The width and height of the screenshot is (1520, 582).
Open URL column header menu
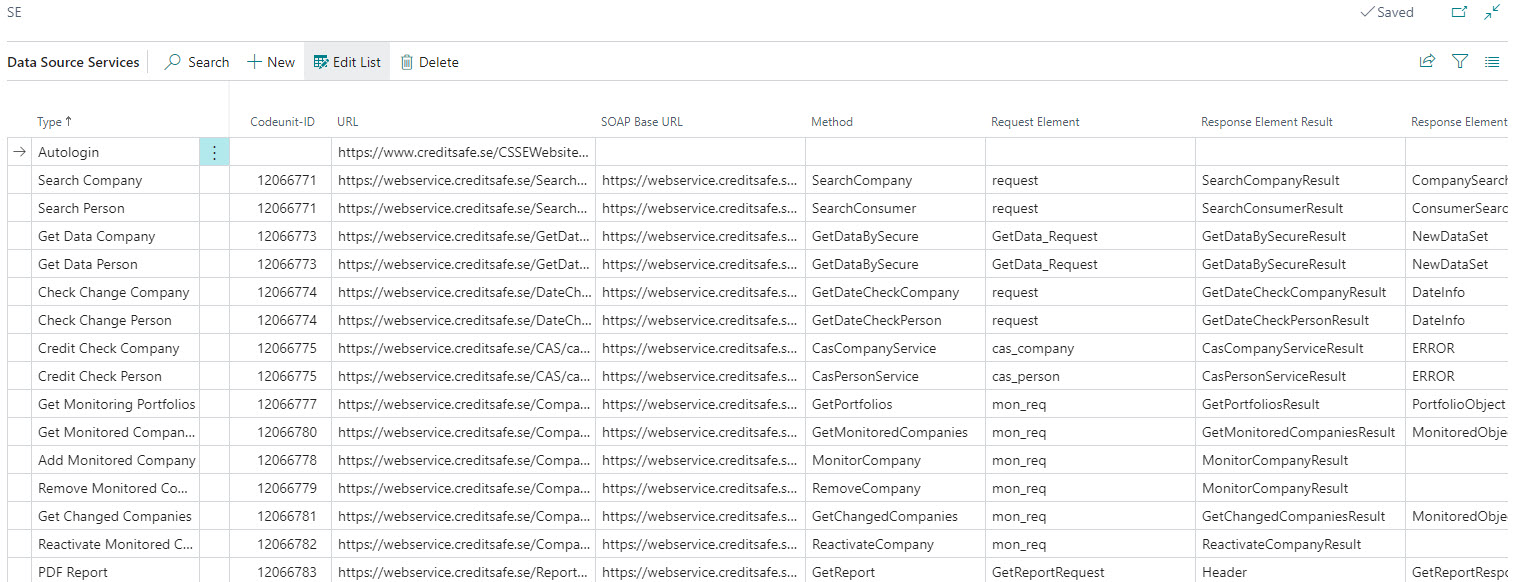tap(347, 122)
